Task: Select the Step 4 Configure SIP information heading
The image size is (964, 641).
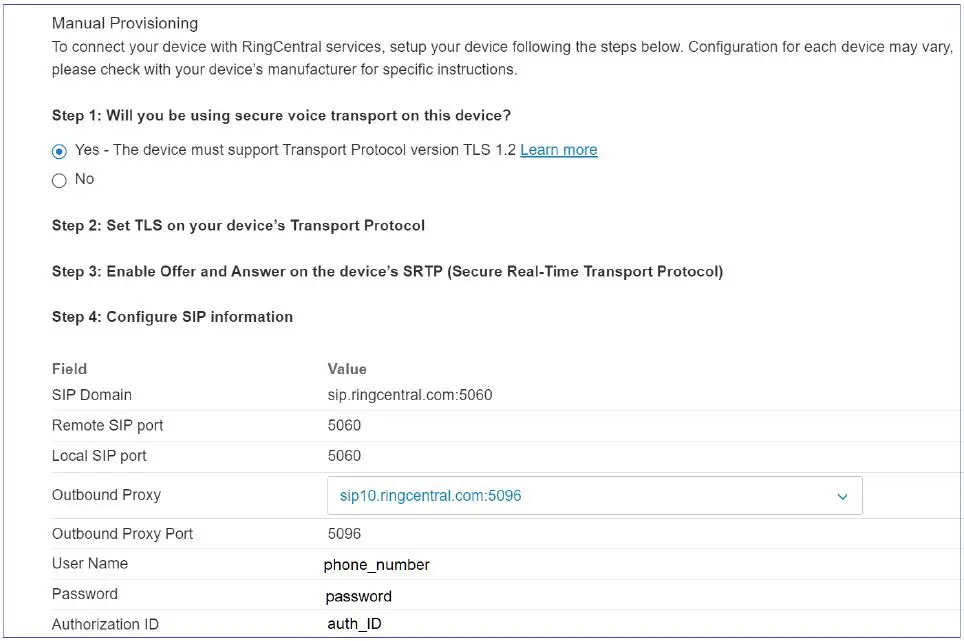Action: coord(171,316)
